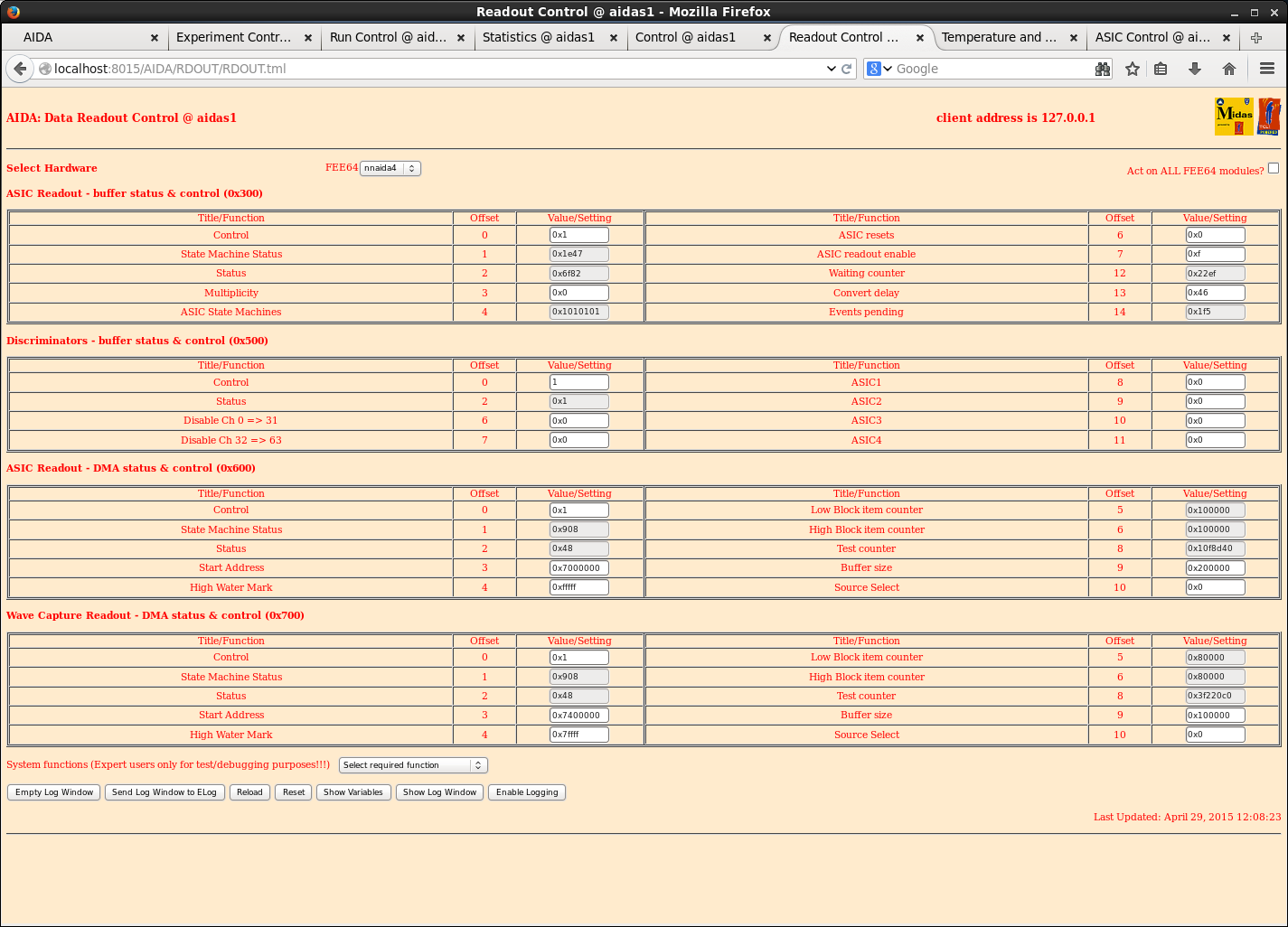The height and width of the screenshot is (927, 1288).
Task: Close the AIDA tab
Action: point(154,38)
